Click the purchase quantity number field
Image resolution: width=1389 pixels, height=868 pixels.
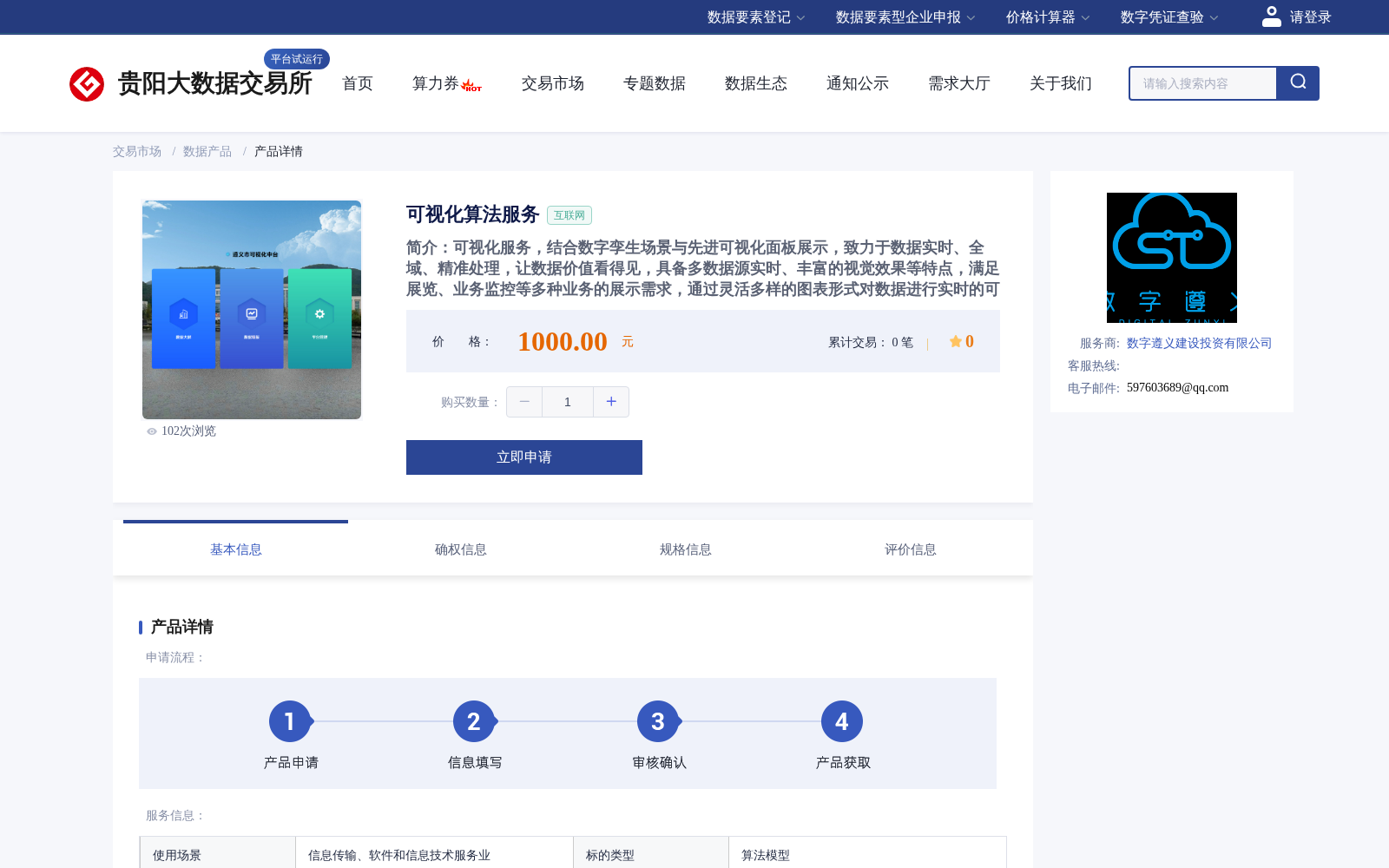tap(568, 402)
